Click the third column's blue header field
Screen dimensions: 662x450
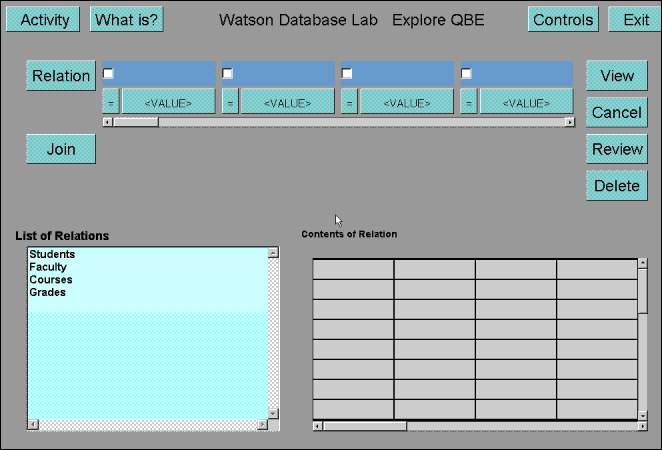point(398,74)
